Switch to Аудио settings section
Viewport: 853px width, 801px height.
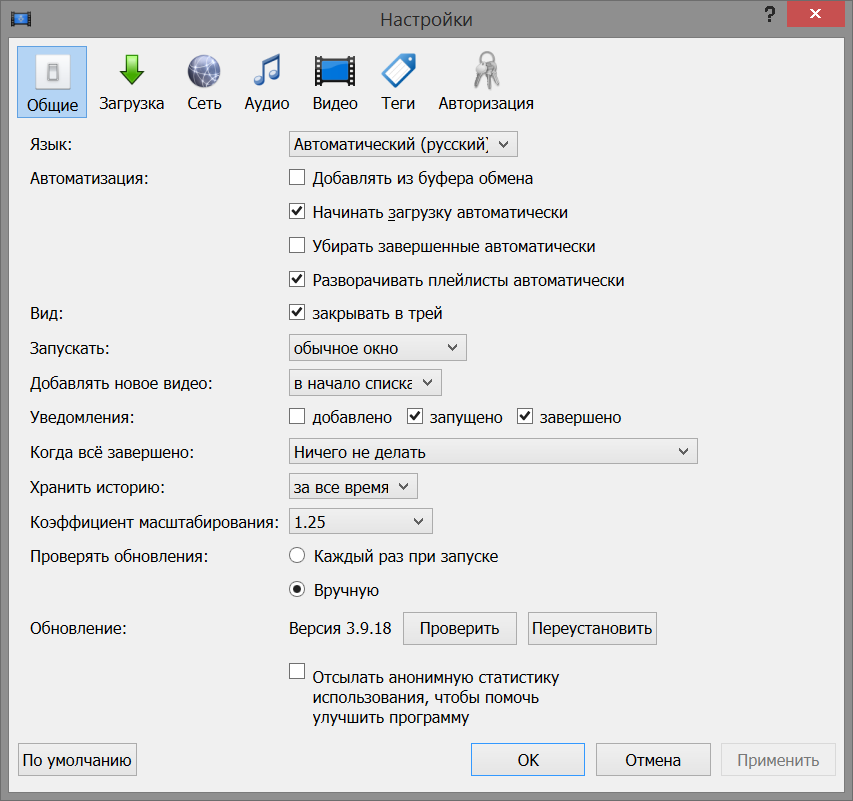[x=267, y=82]
